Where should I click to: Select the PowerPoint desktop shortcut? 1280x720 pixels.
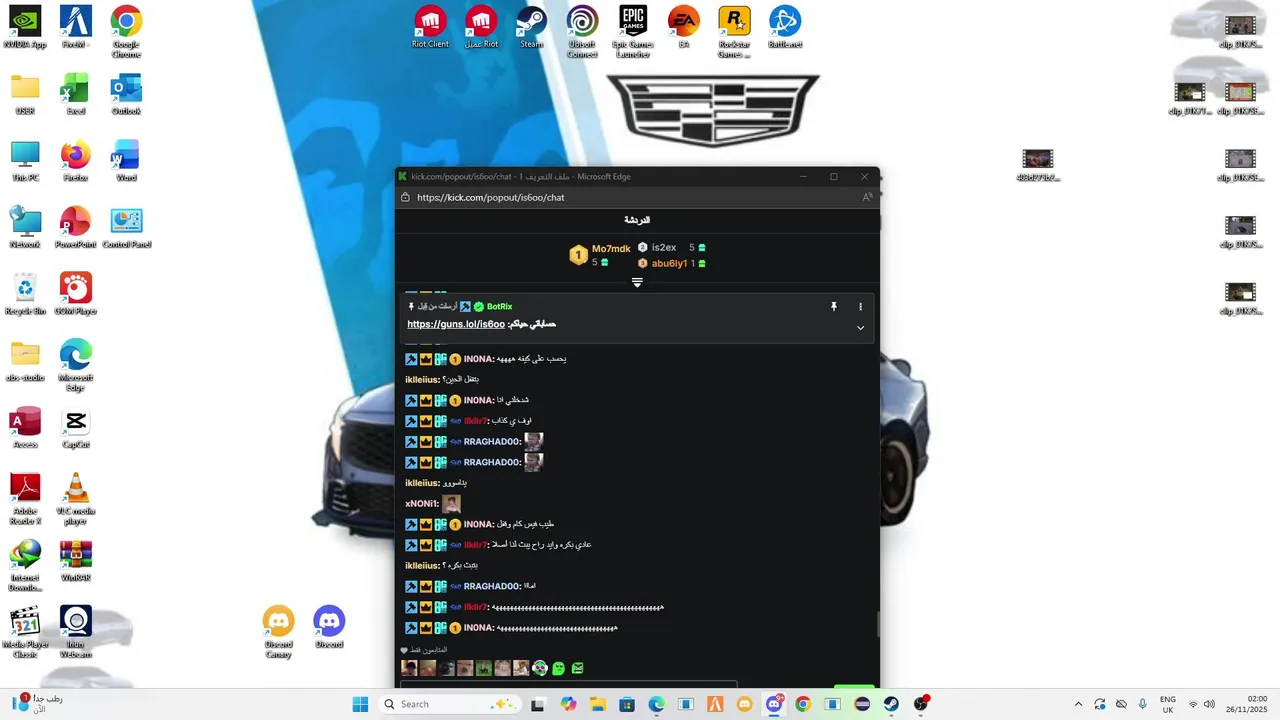point(75,228)
